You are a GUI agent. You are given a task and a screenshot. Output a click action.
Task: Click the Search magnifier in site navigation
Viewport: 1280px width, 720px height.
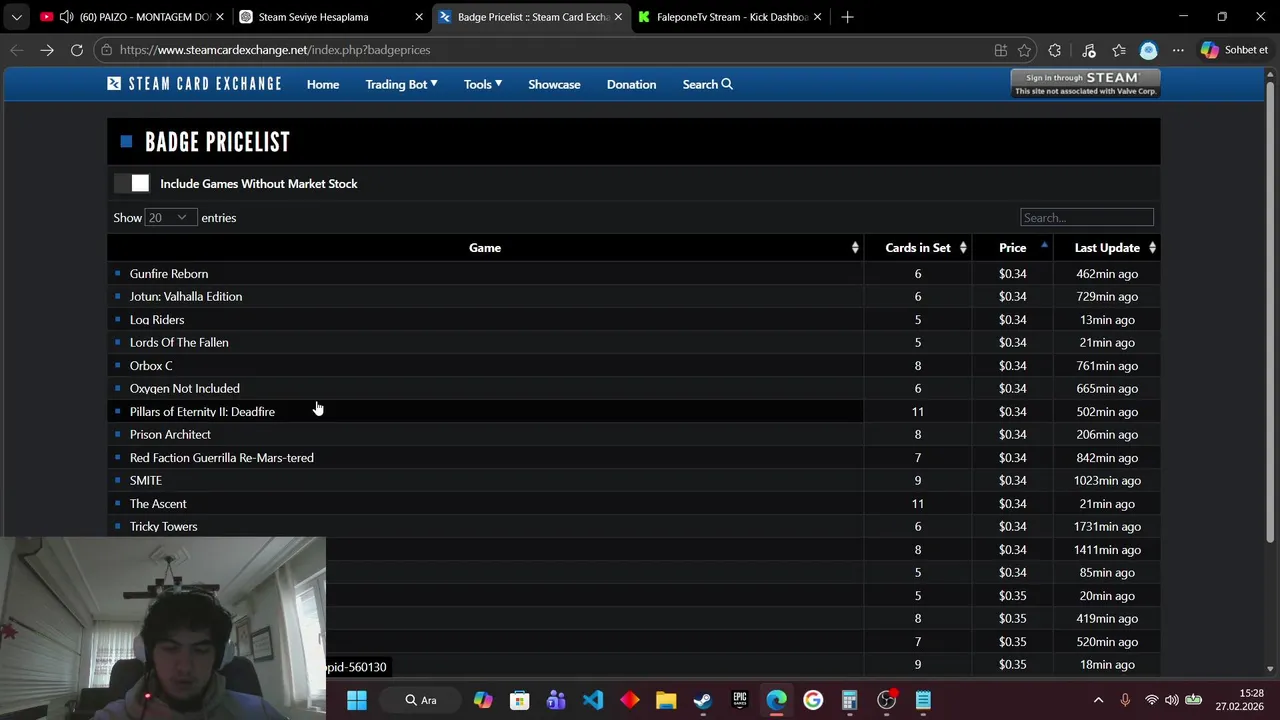pos(708,84)
